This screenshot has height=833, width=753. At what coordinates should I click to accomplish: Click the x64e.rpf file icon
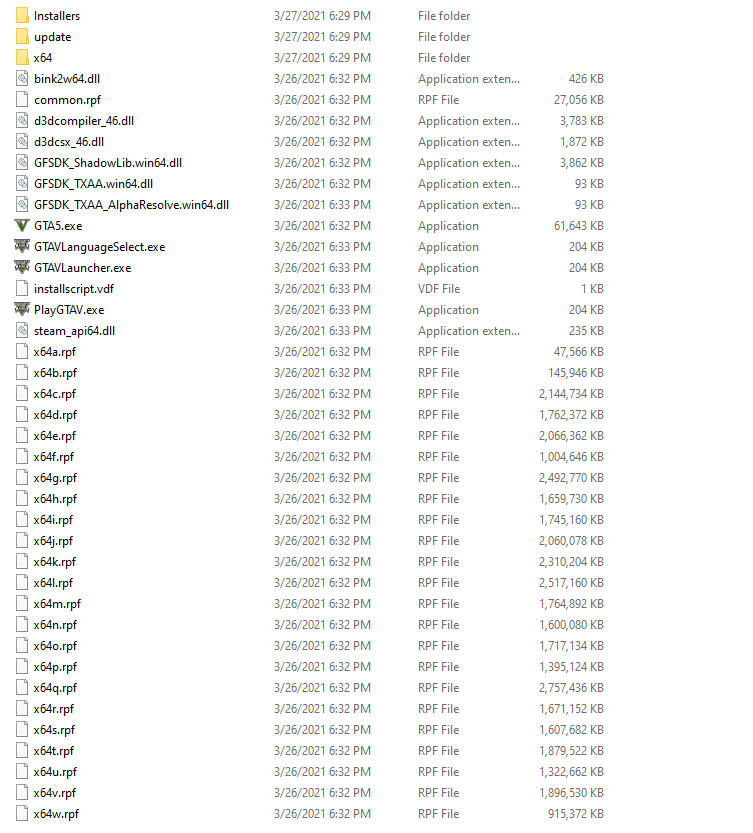[22, 435]
